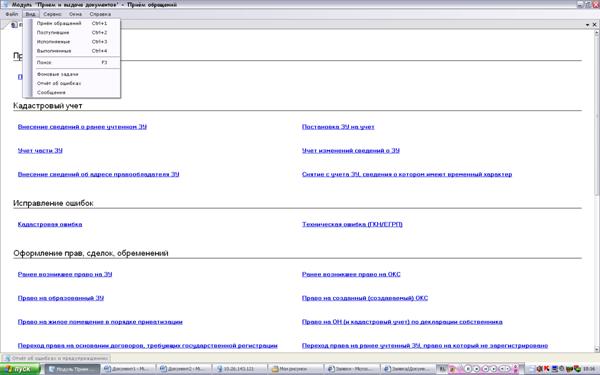
Task: Open link Ранее возникшее право на ОКС
Action: point(351,274)
